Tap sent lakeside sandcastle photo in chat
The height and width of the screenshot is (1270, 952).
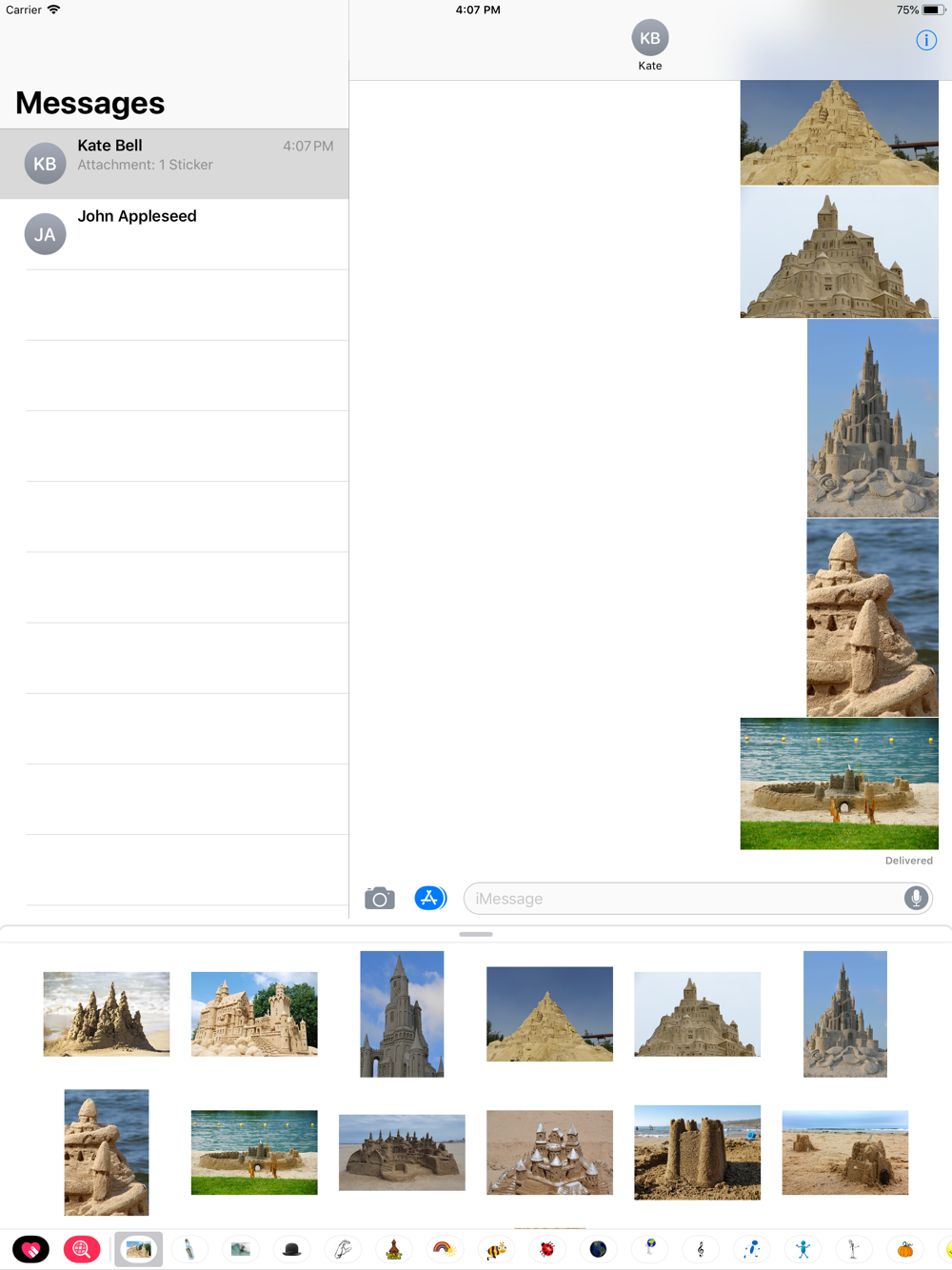(x=840, y=784)
